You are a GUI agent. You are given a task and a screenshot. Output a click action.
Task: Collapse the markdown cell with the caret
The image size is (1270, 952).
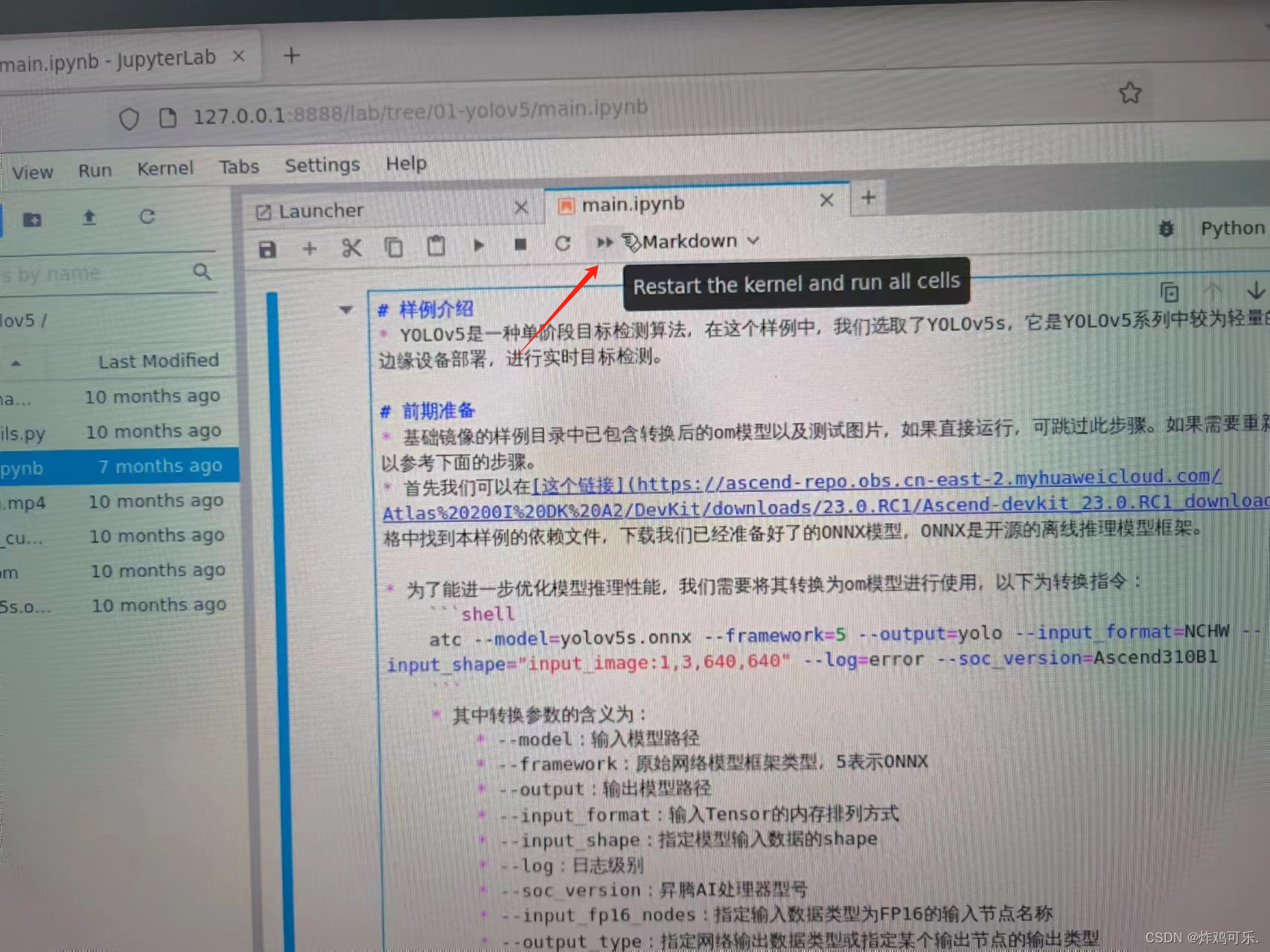(345, 310)
